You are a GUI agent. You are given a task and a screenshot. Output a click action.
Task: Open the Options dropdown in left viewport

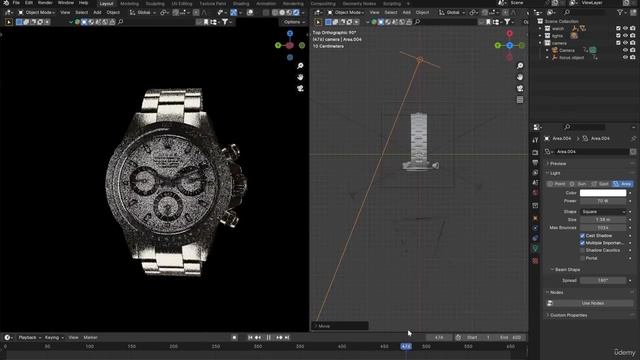(x=293, y=22)
